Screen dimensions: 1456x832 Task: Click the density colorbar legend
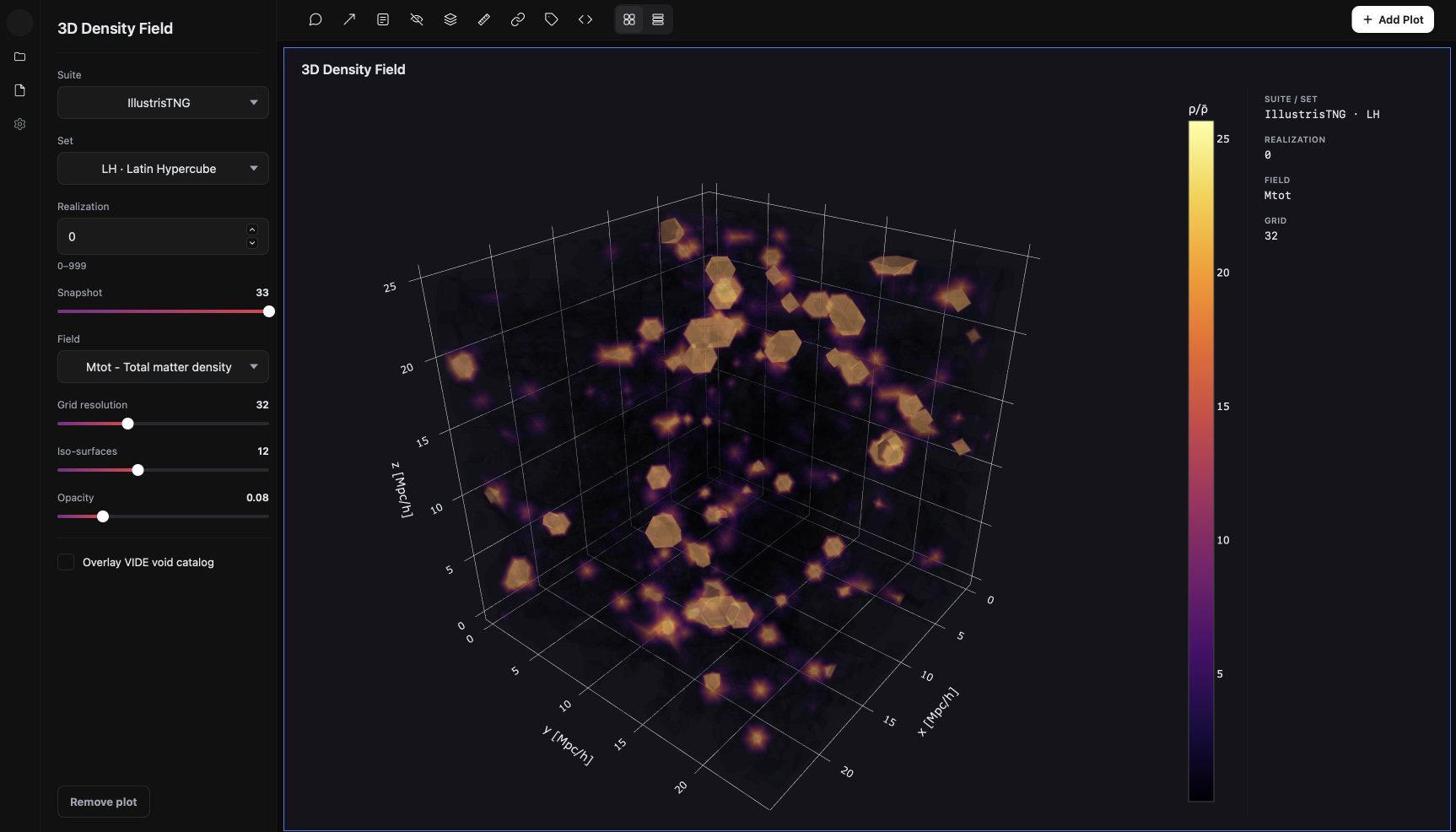click(x=1201, y=461)
